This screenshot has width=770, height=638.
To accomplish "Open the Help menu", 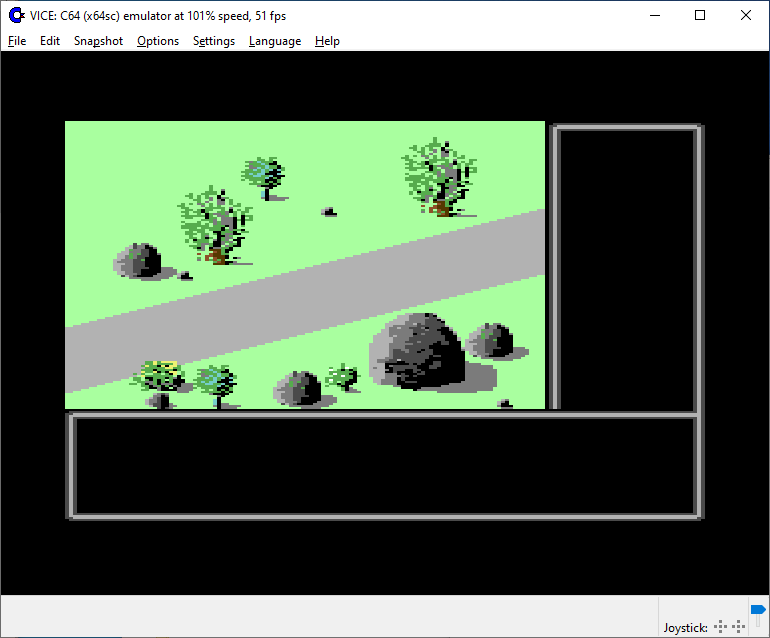I will [327, 41].
